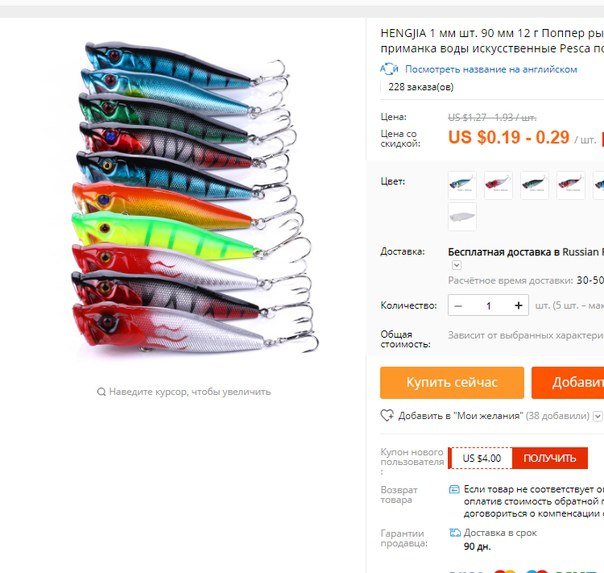Select the green lure color option
Image resolution: width=604 pixels, height=573 pixels.
click(534, 185)
